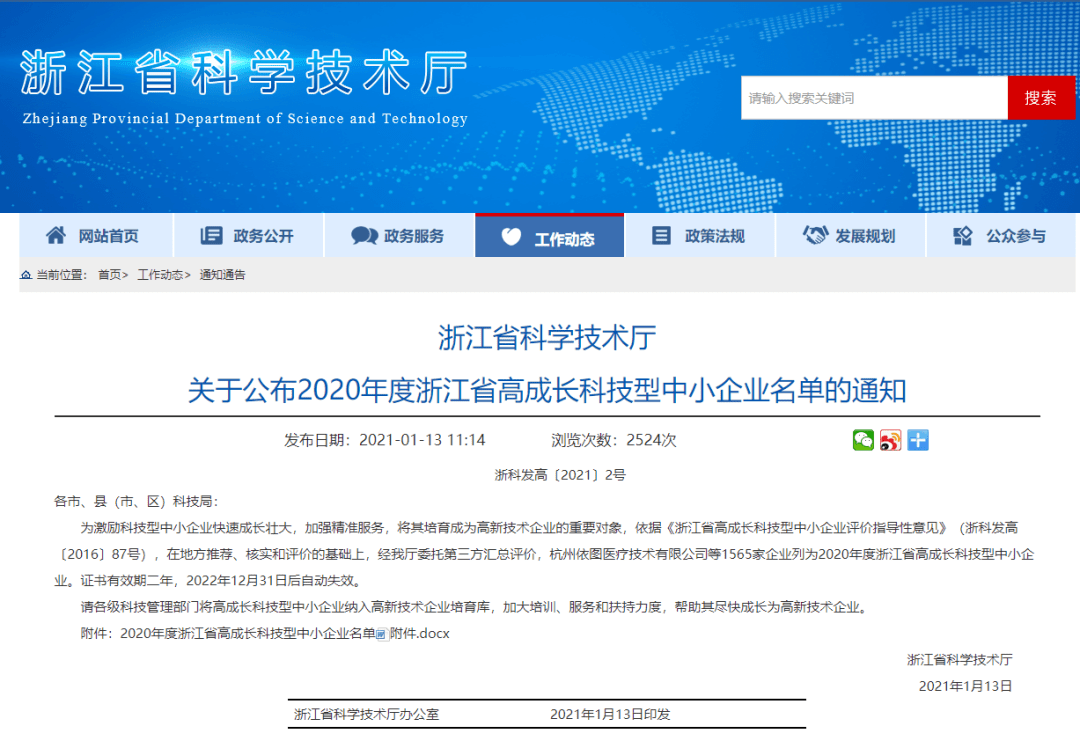
Task: Focus the 请输入搜索关键词 search box
Action: tap(873, 98)
